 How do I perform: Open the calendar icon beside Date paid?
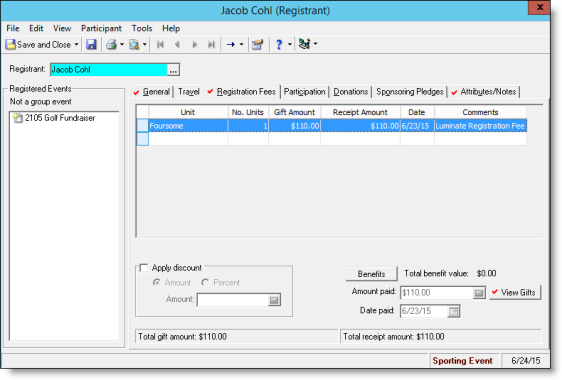pyautogui.click(x=454, y=311)
